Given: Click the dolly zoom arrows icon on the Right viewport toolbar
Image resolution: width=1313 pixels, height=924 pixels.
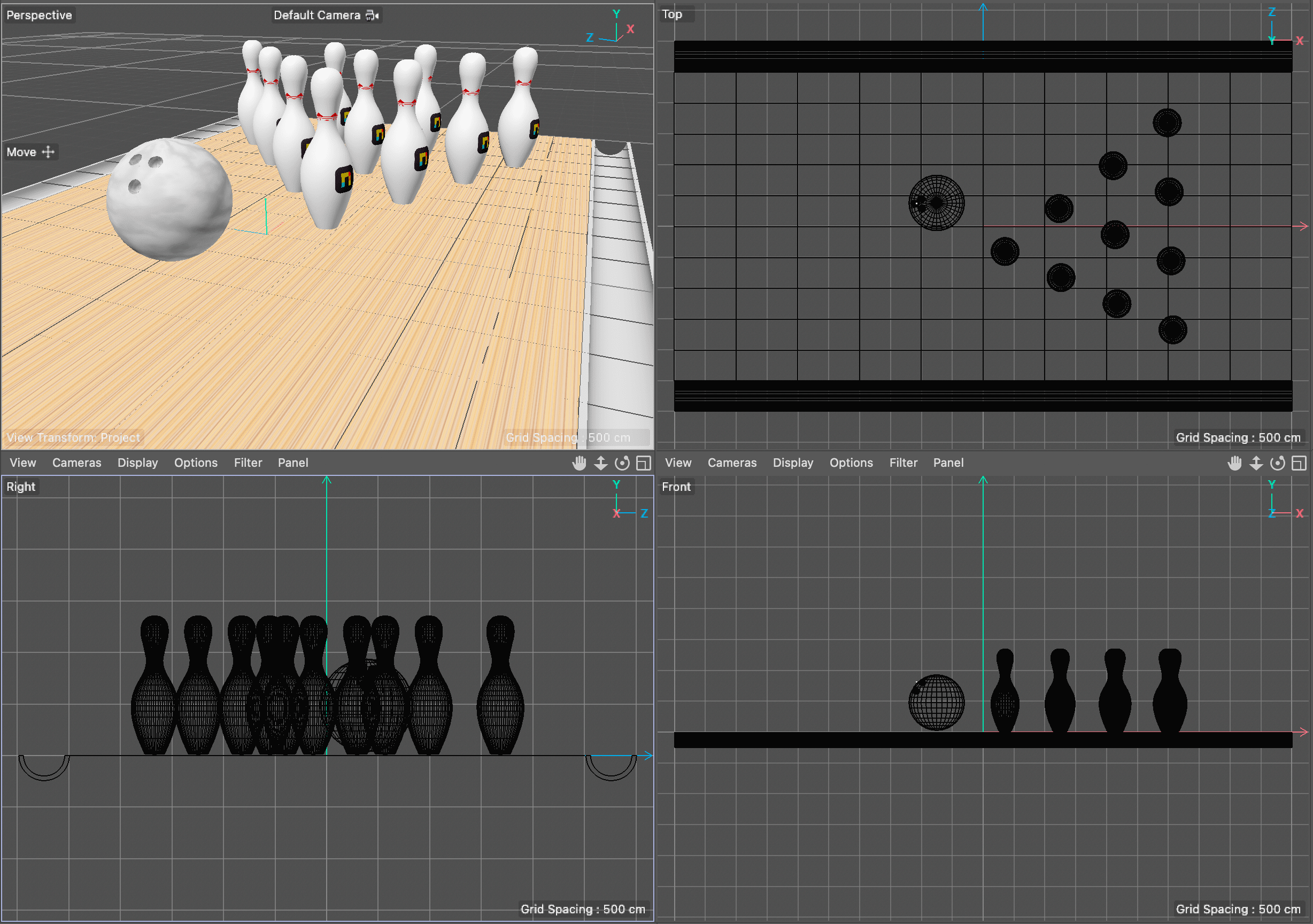Looking at the screenshot, I should pyautogui.click(x=601, y=463).
